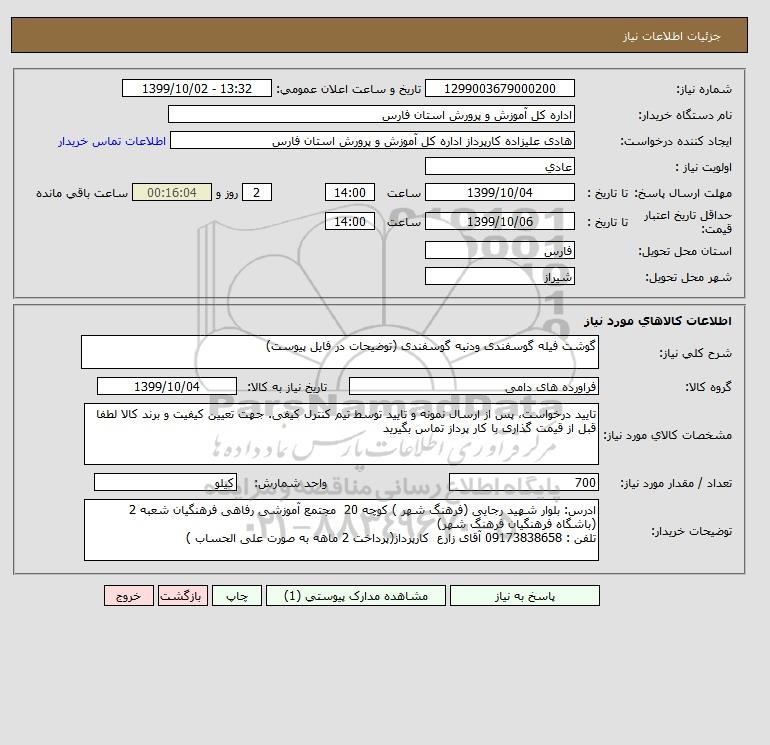Image resolution: width=770 pixels, height=745 pixels.
Task: Click the واحد شمارش label
Action: tap(290, 483)
